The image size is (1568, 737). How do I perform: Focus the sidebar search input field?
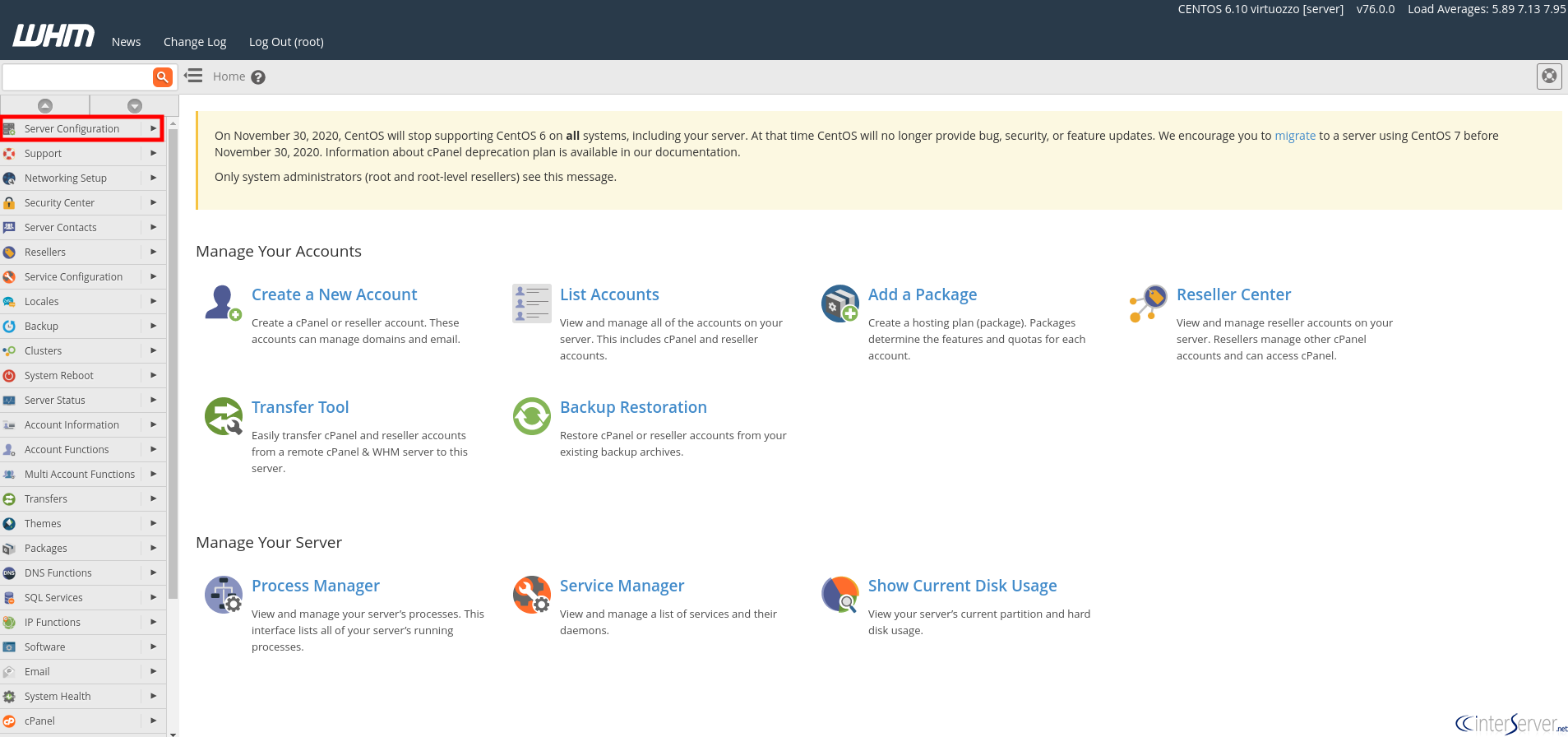pyautogui.click(x=77, y=76)
